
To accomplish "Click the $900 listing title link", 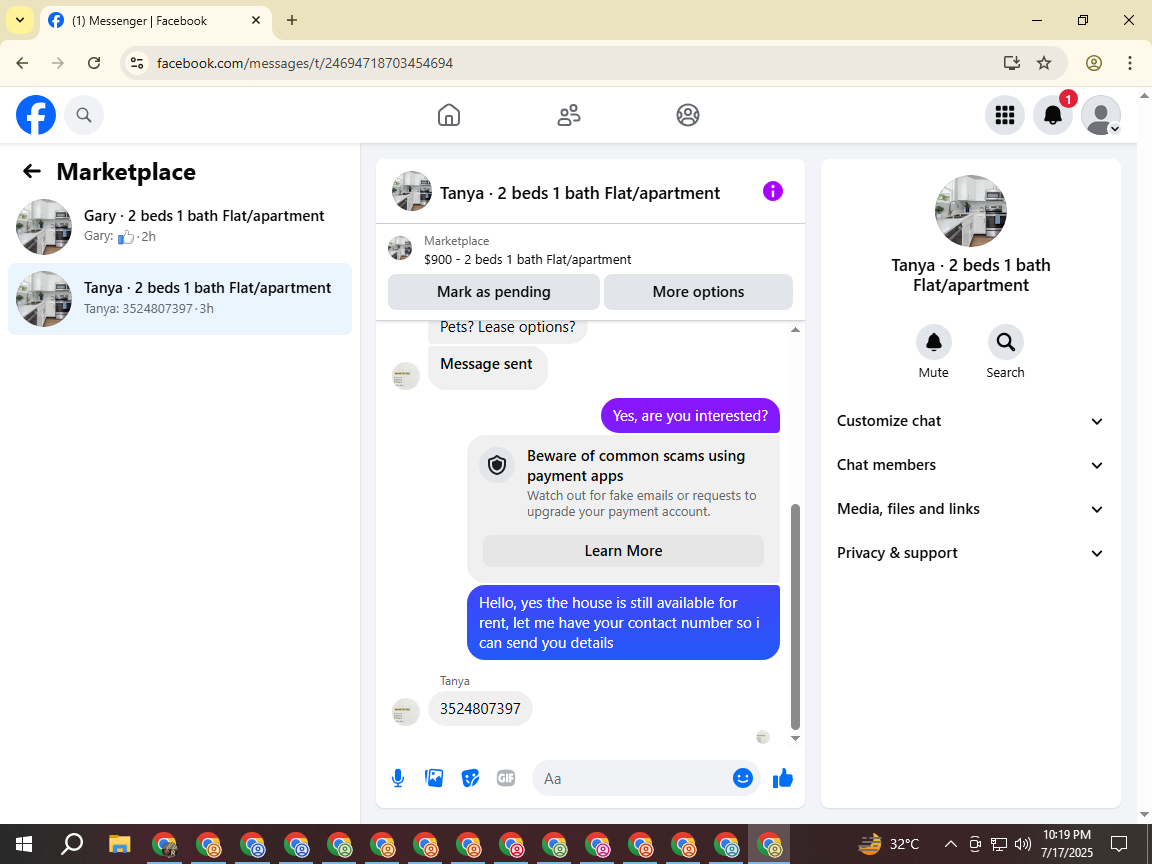I will coord(527,259).
